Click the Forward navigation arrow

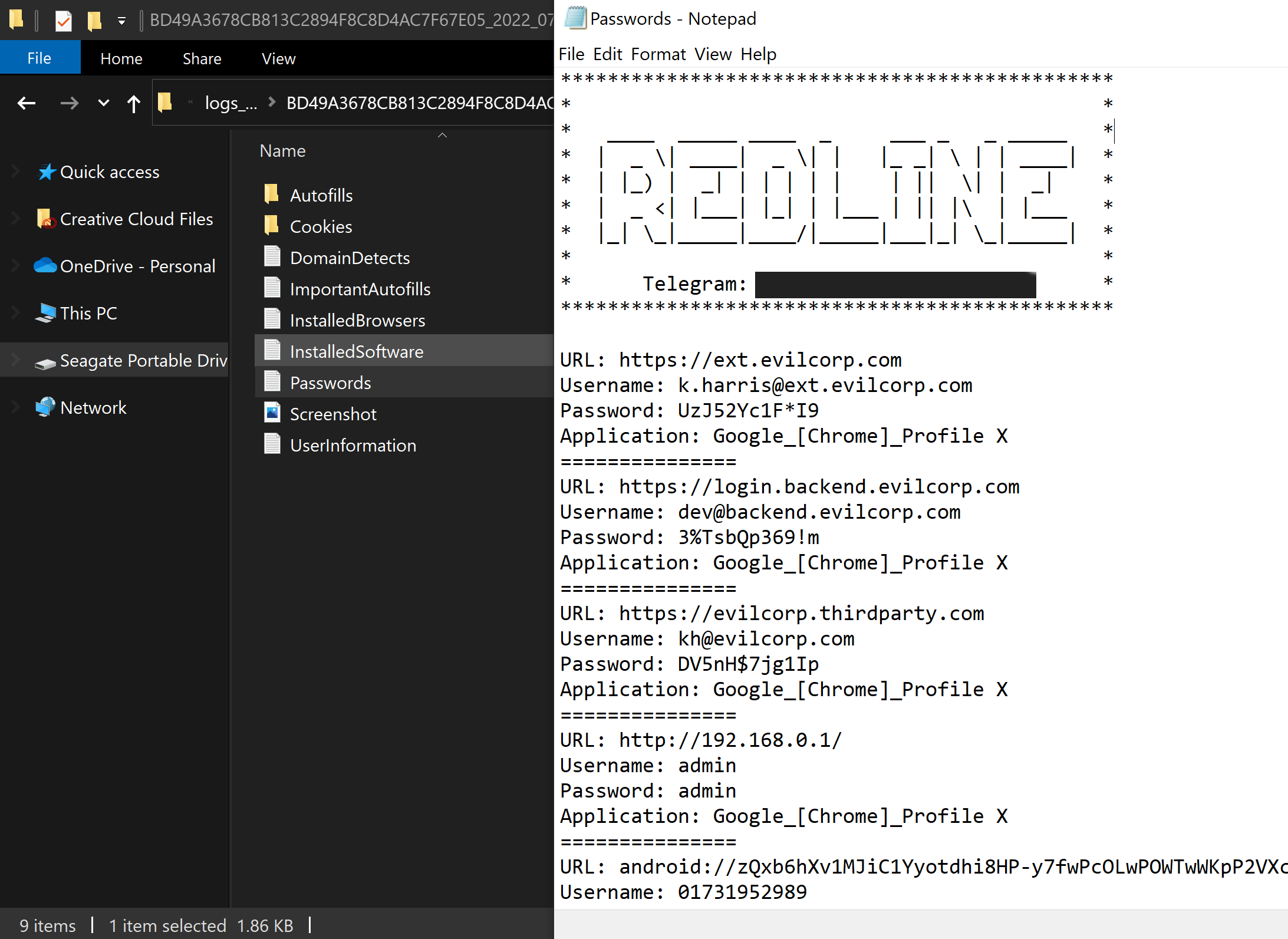(x=69, y=103)
